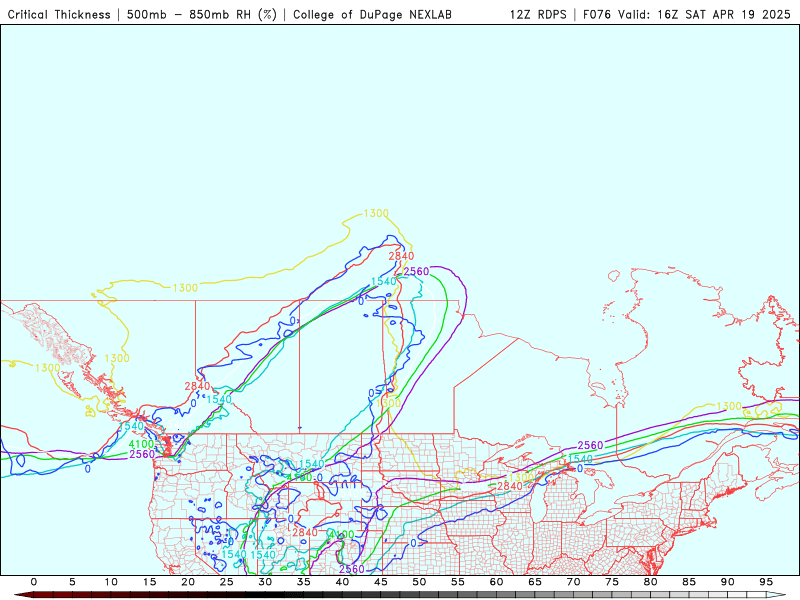Click the colorbar tick label '55'
Screen dimensions: 800x600
pyautogui.click(x=458, y=582)
